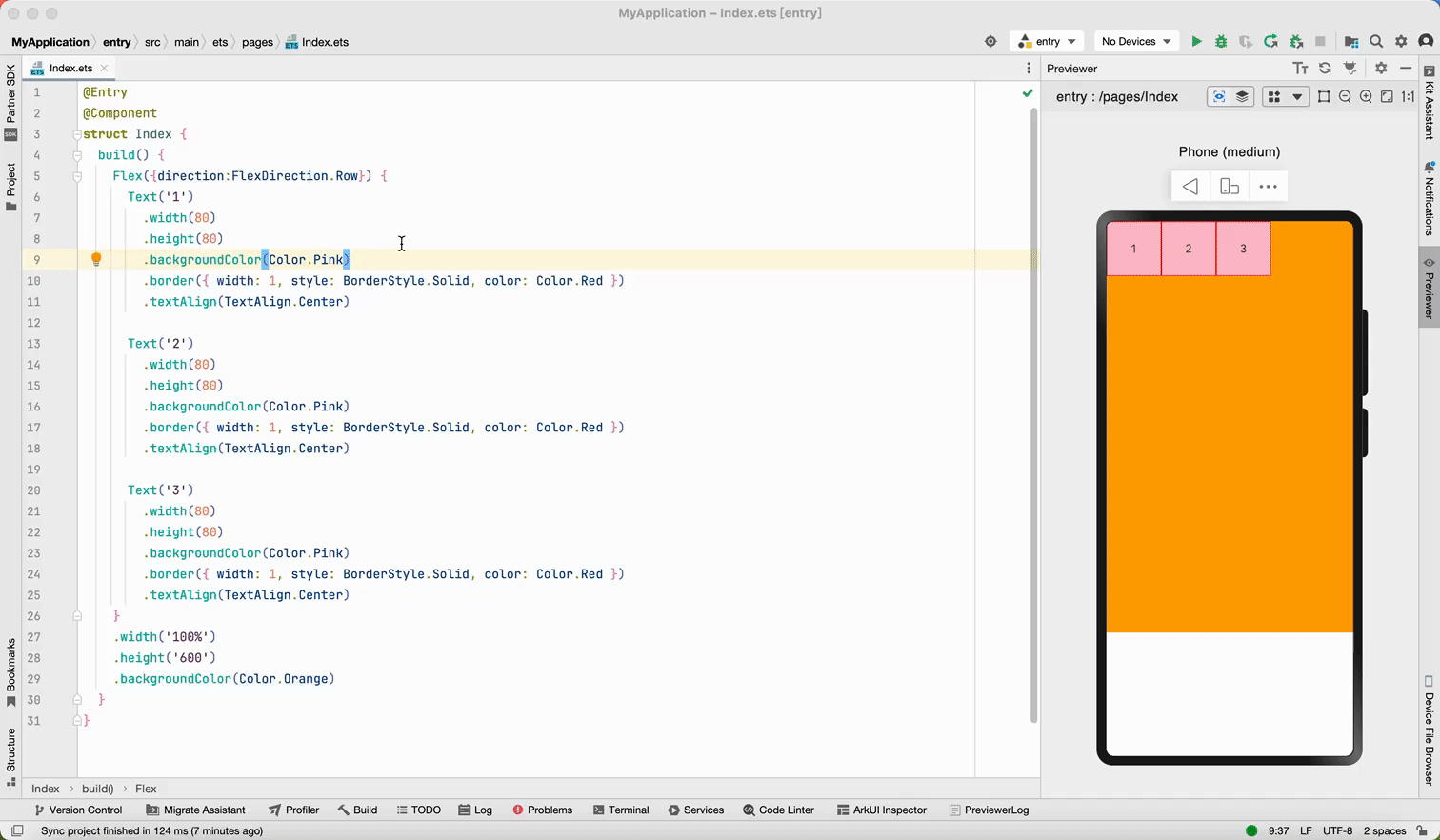Open the multi-device profile dropdown
The image size is (1440, 840).
1285,96
